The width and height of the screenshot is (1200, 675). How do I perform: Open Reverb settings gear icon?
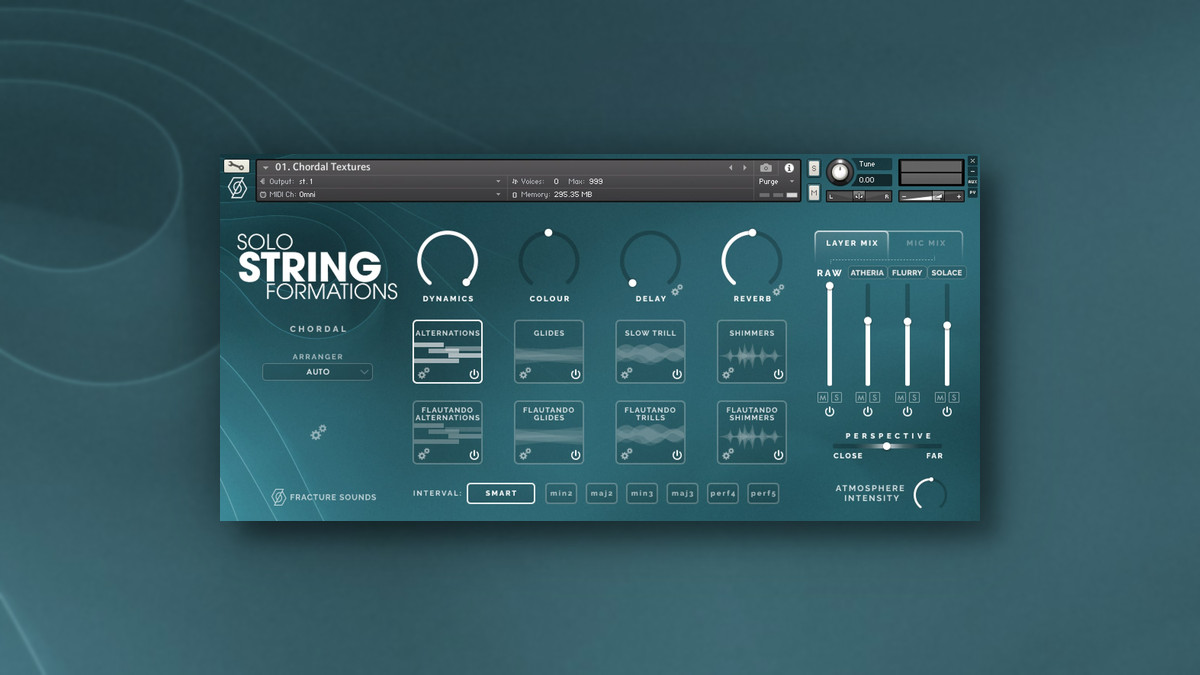tap(778, 290)
